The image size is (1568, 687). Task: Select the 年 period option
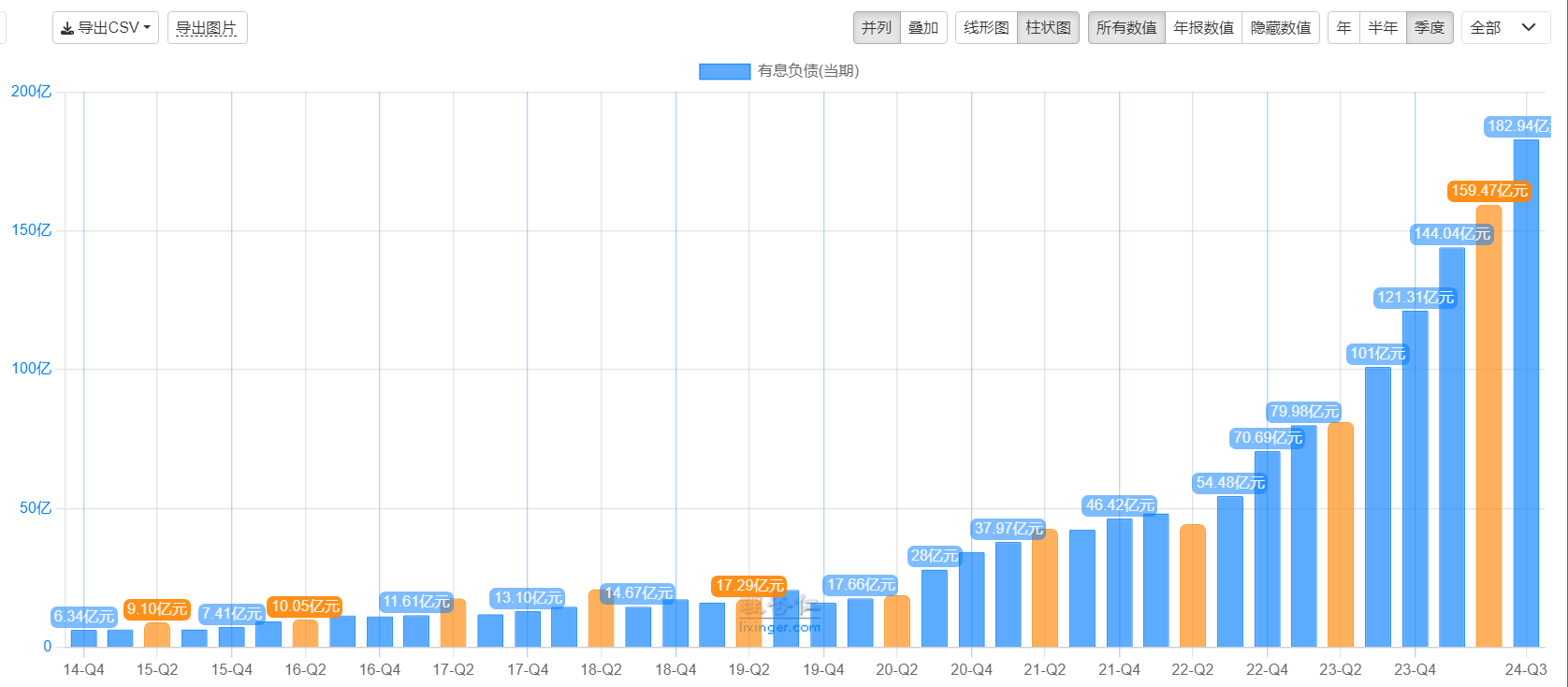(x=1343, y=28)
